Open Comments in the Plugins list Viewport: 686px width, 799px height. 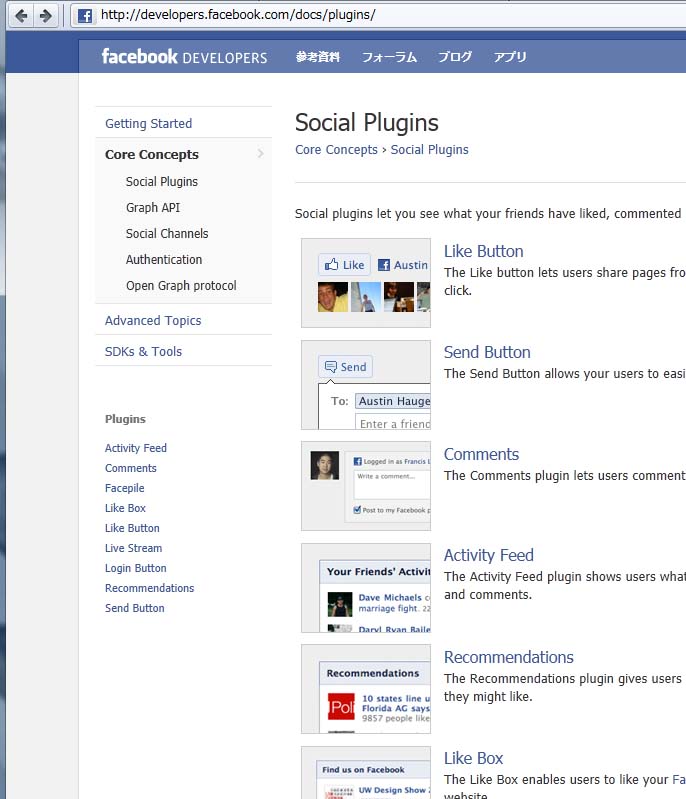(130, 468)
